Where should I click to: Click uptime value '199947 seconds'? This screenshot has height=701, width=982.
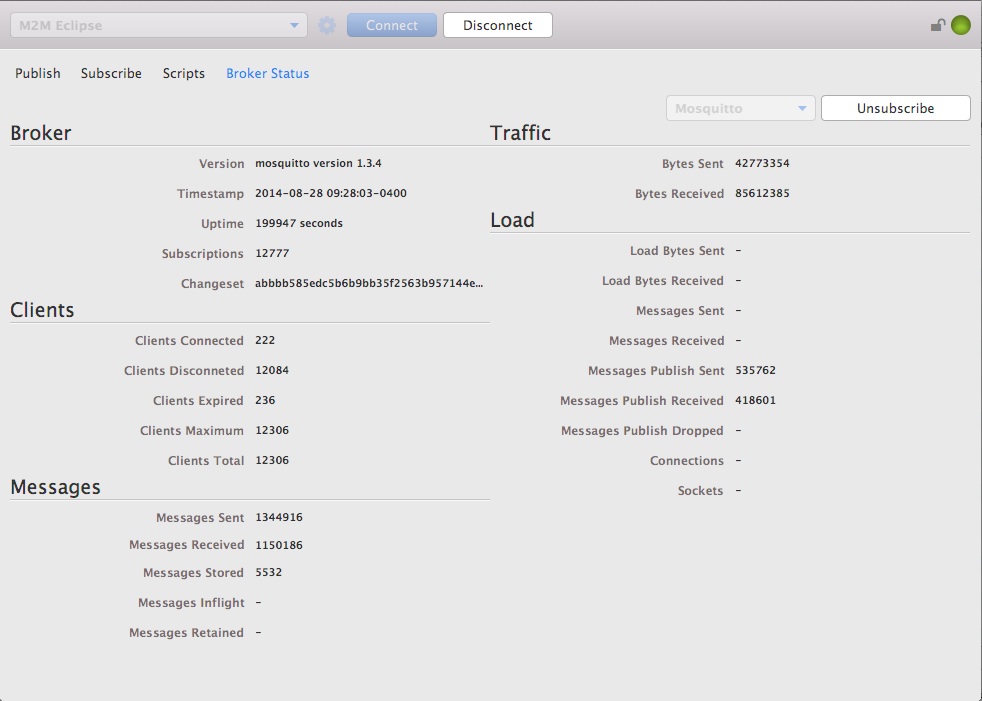click(x=299, y=223)
